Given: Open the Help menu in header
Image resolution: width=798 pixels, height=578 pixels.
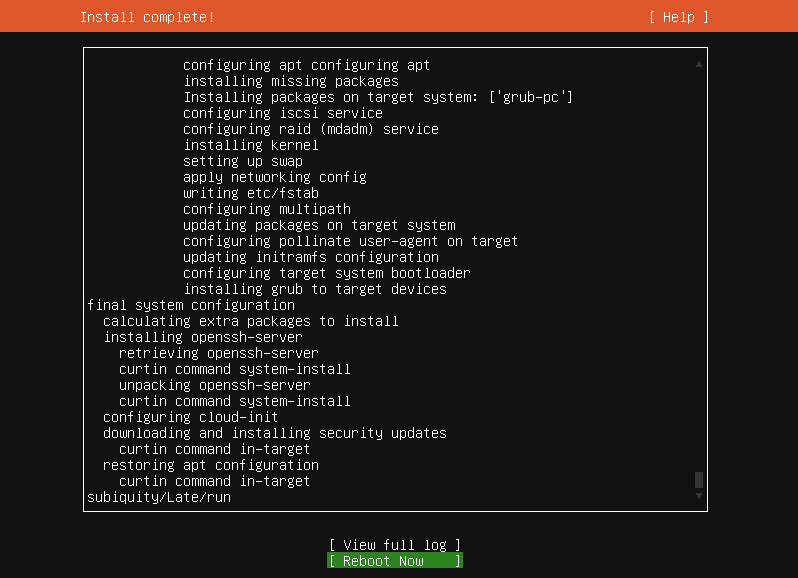Looking at the screenshot, I should [678, 17].
